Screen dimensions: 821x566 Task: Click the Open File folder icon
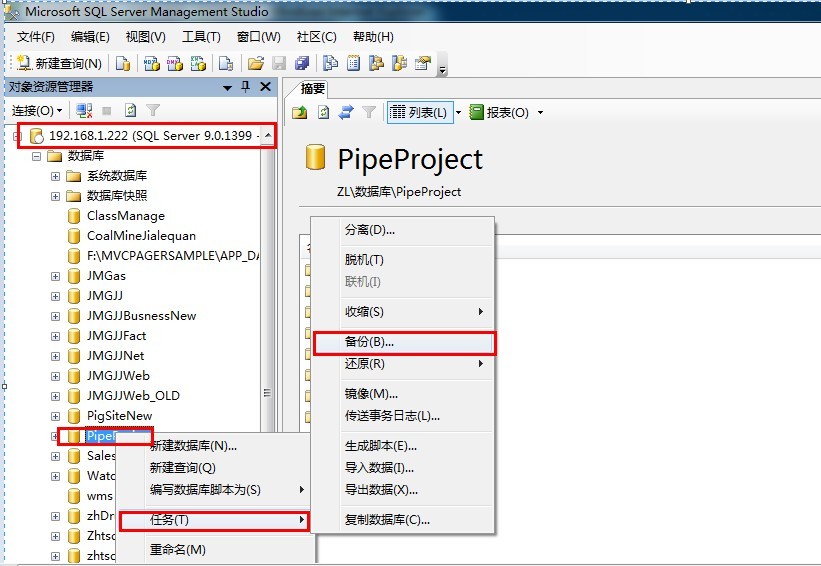tap(256, 63)
